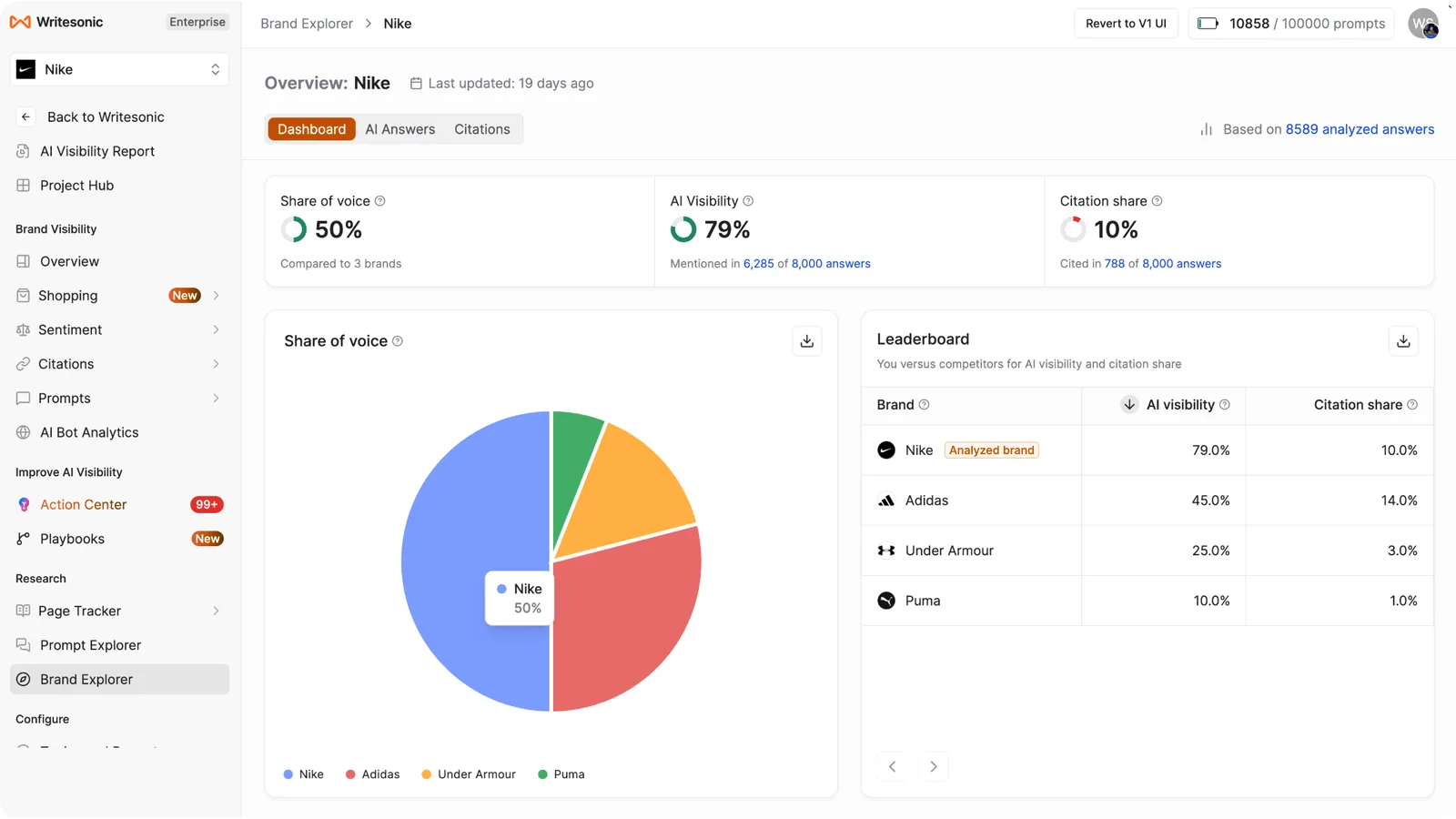Image resolution: width=1456 pixels, height=819 pixels.
Task: Click the AI Visibility info icon in summary card
Action: (748, 201)
